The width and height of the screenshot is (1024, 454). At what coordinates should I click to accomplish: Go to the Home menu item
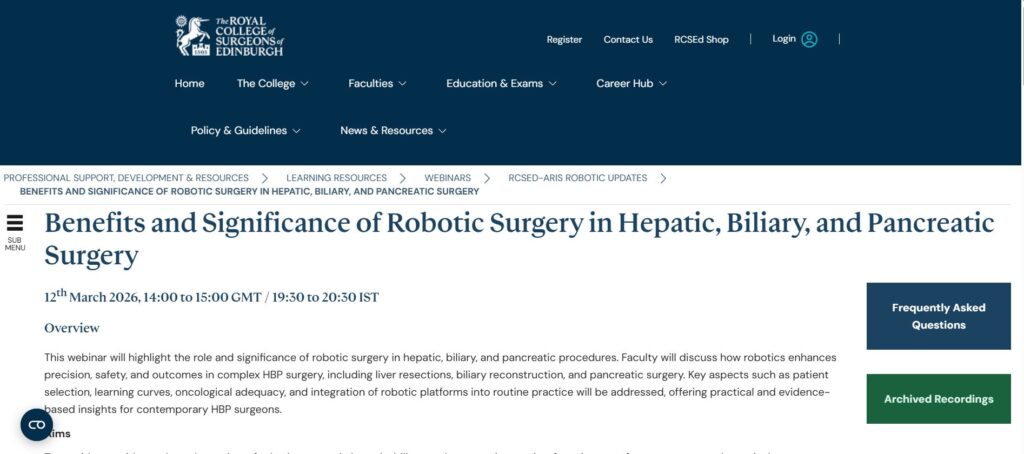pyautogui.click(x=190, y=84)
